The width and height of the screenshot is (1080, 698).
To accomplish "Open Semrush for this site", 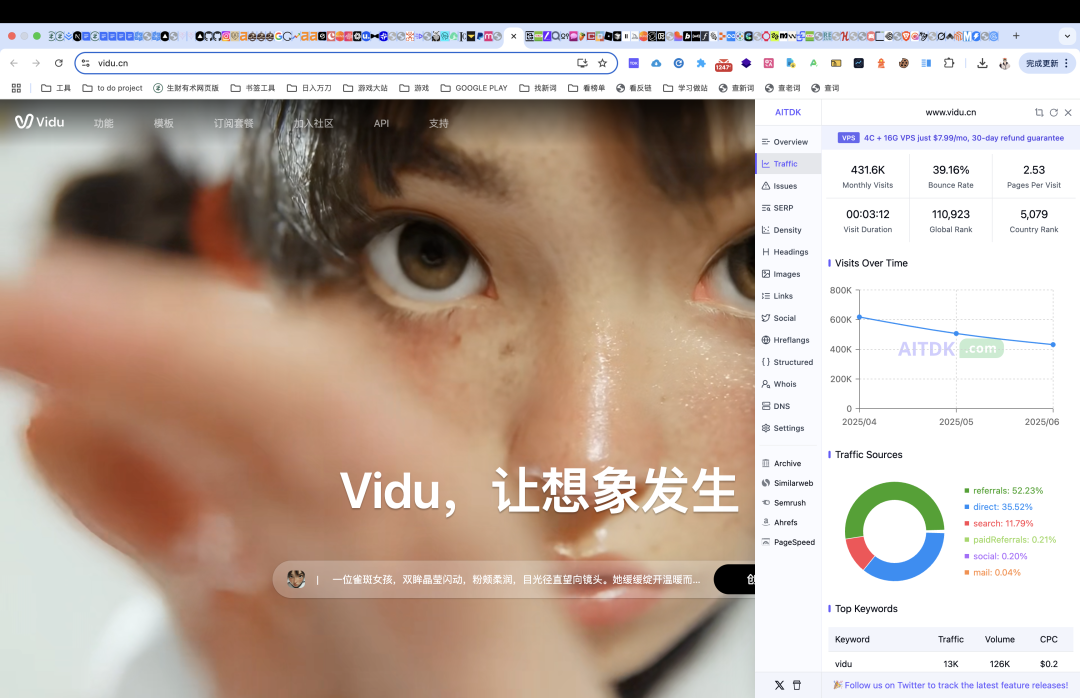I will click(x=785, y=503).
